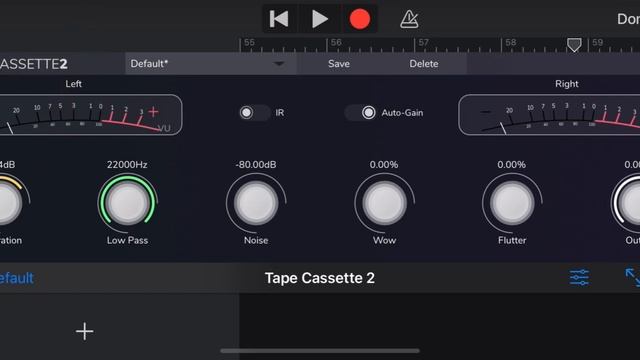The image size is (640, 360).
Task: Toggle the Auto-Gain switch
Action: [360, 113]
